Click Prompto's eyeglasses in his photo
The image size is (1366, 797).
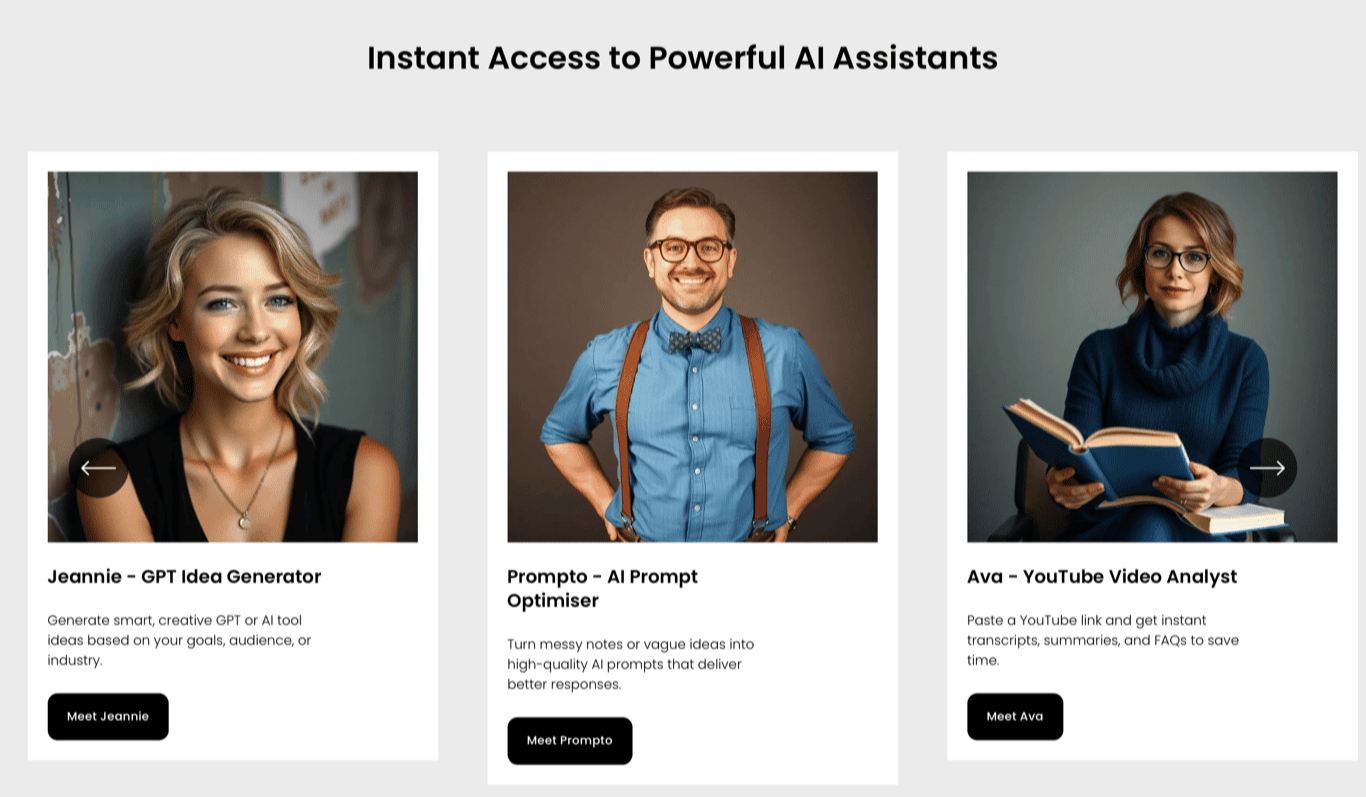[690, 250]
